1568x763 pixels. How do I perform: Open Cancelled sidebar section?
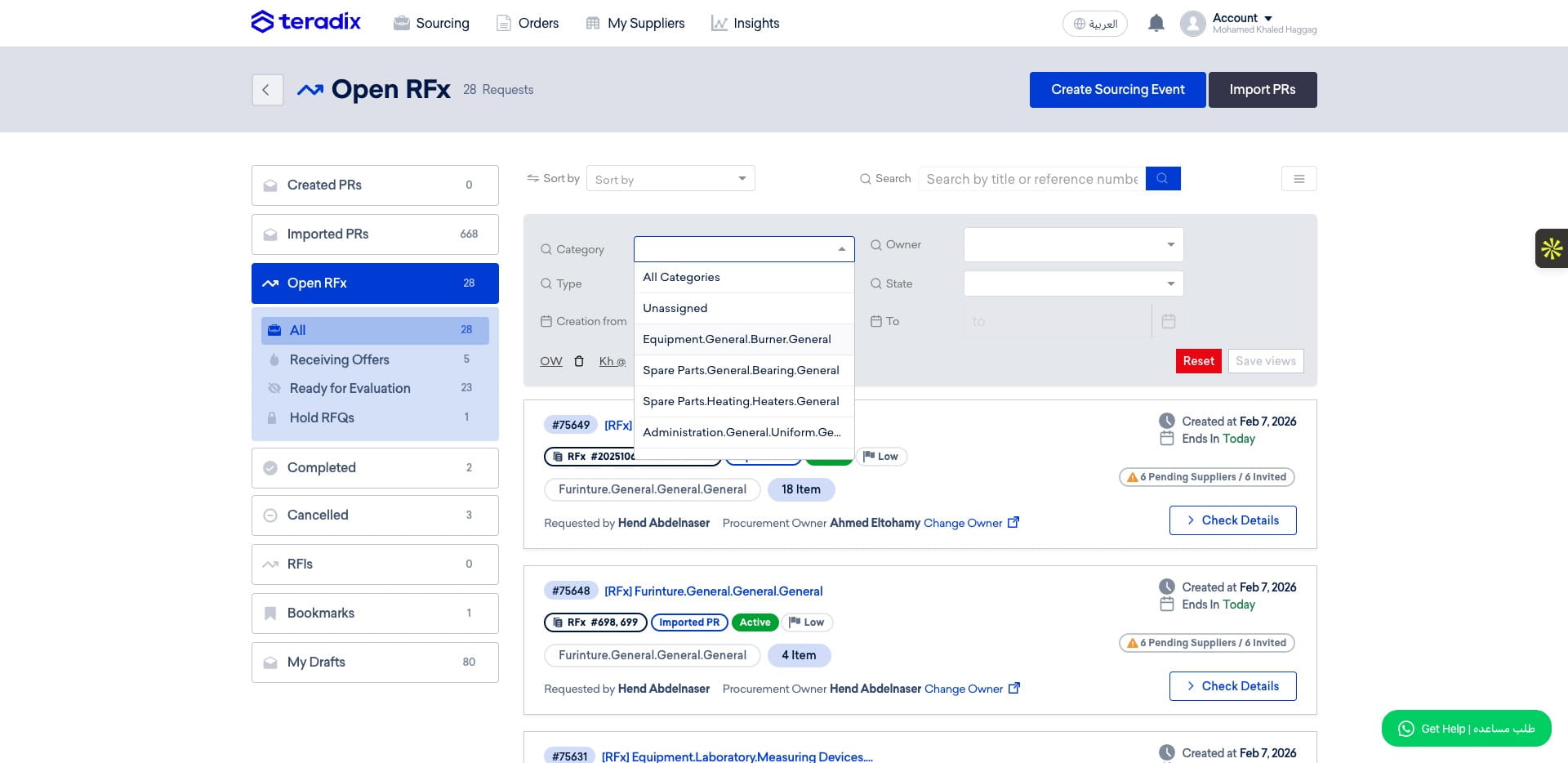click(x=375, y=515)
